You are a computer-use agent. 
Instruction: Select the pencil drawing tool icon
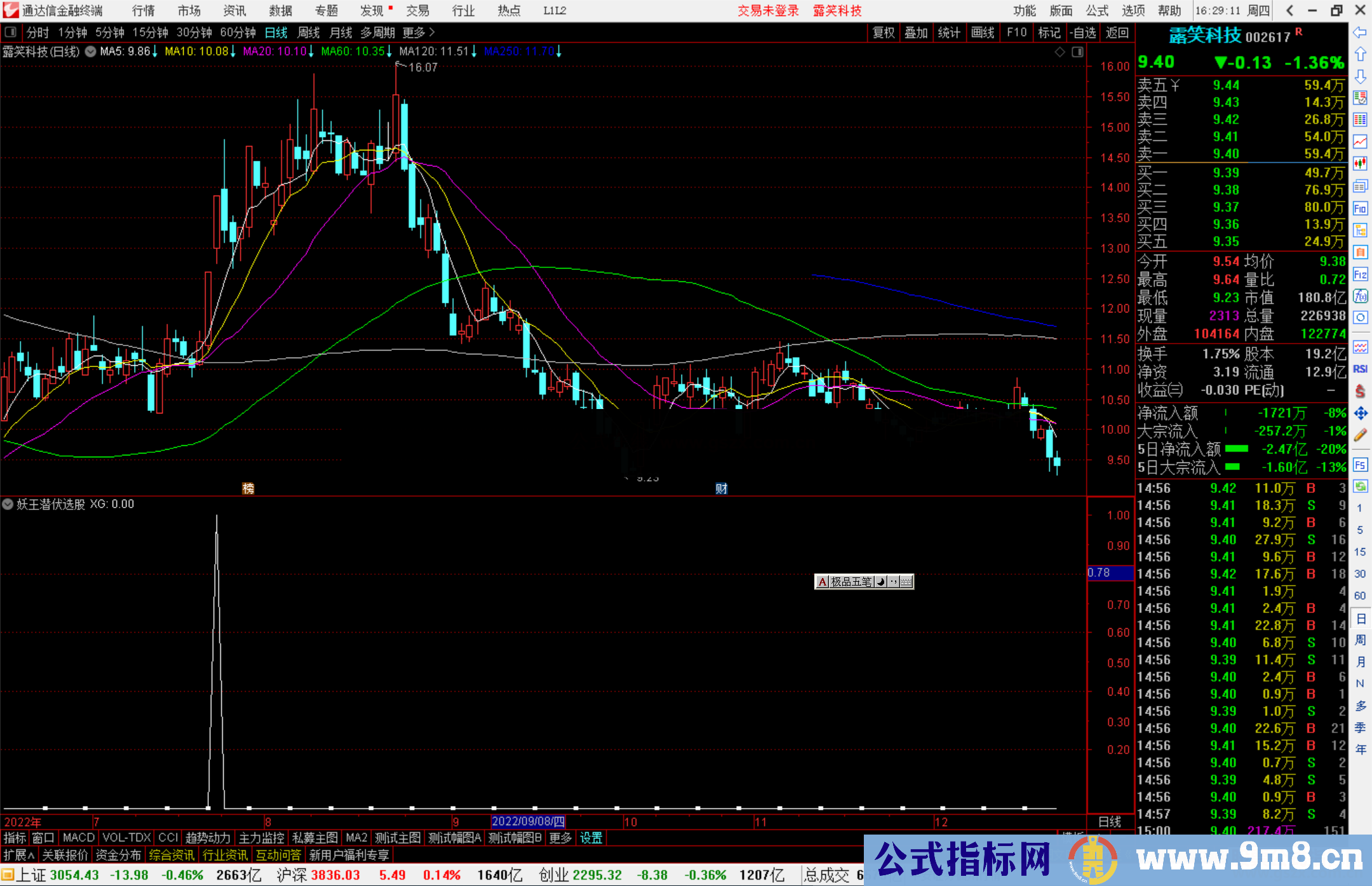point(1360,436)
